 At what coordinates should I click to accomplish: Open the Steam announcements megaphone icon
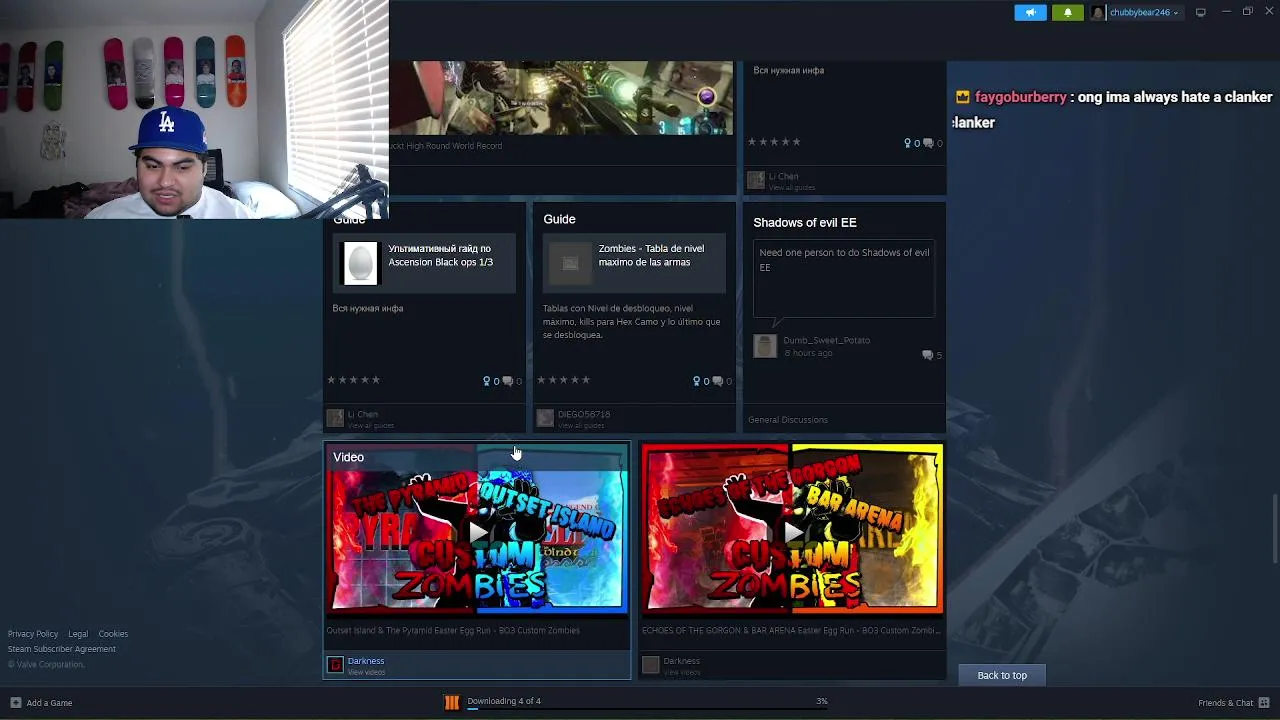(1030, 12)
